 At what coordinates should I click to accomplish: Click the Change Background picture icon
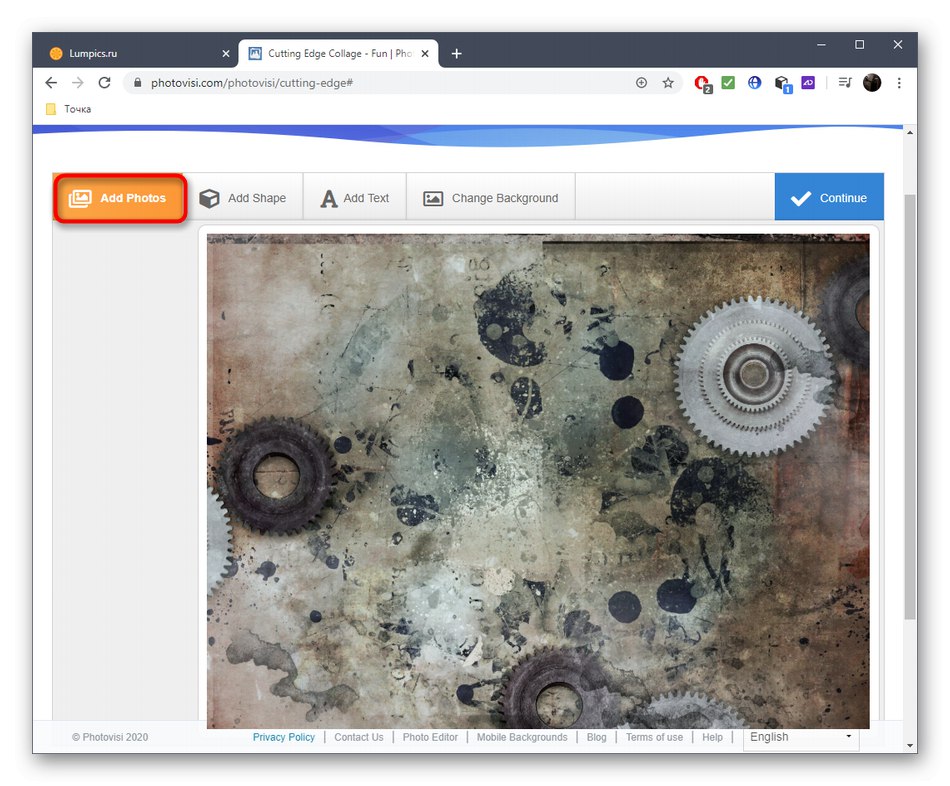[433, 198]
